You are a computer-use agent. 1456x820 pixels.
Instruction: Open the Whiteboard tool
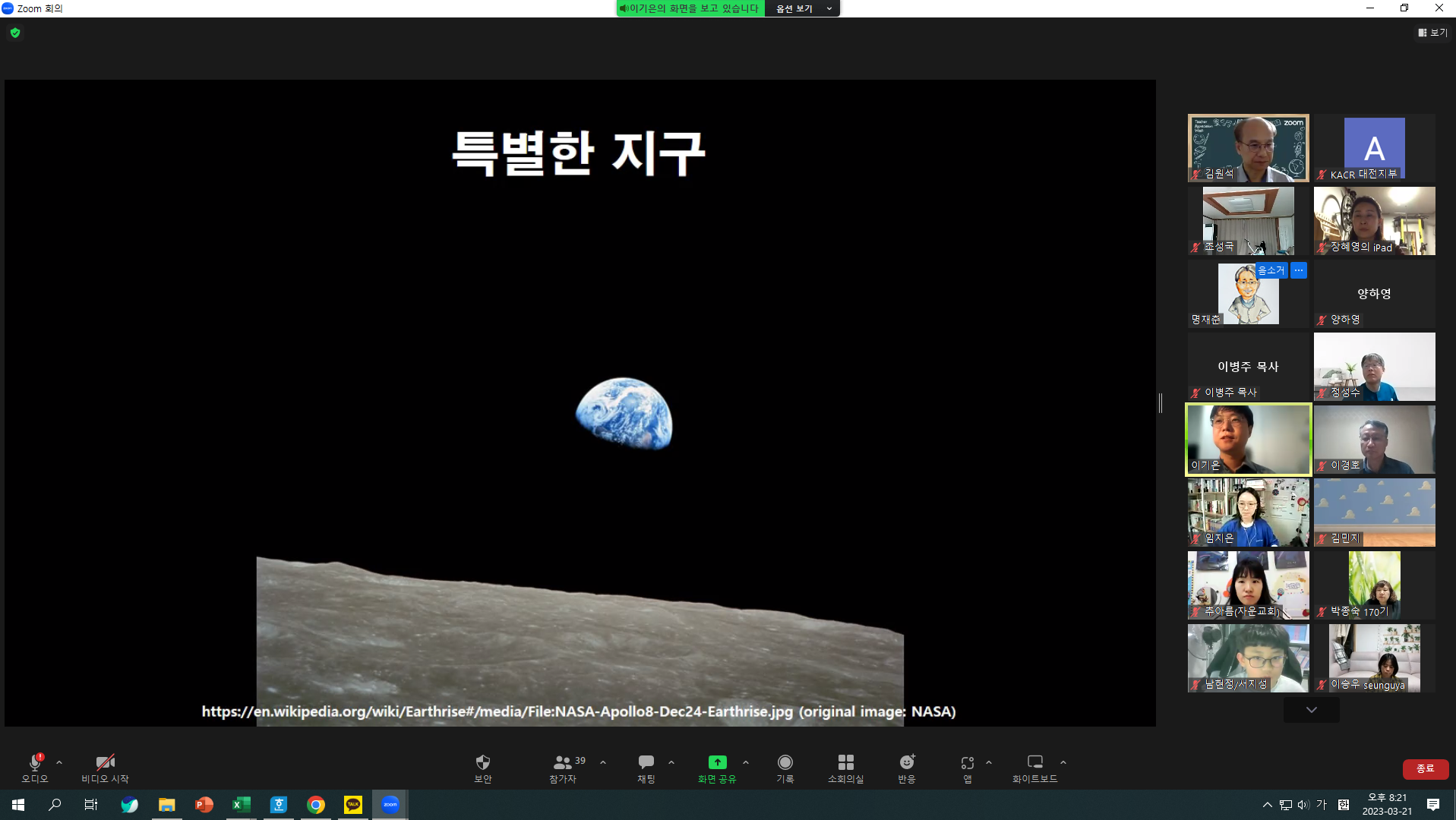[1035, 762]
